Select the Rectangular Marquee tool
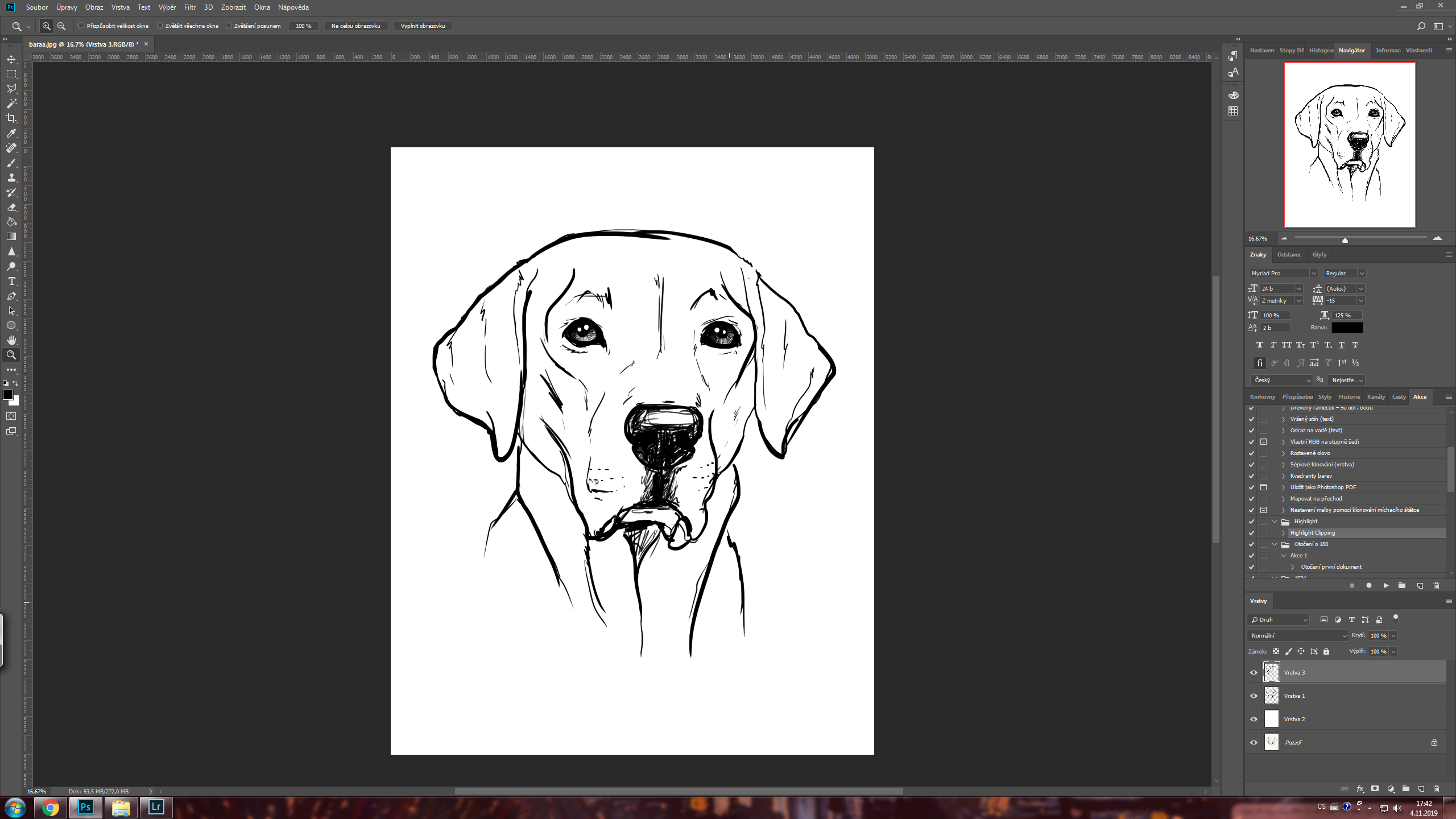 click(x=11, y=74)
